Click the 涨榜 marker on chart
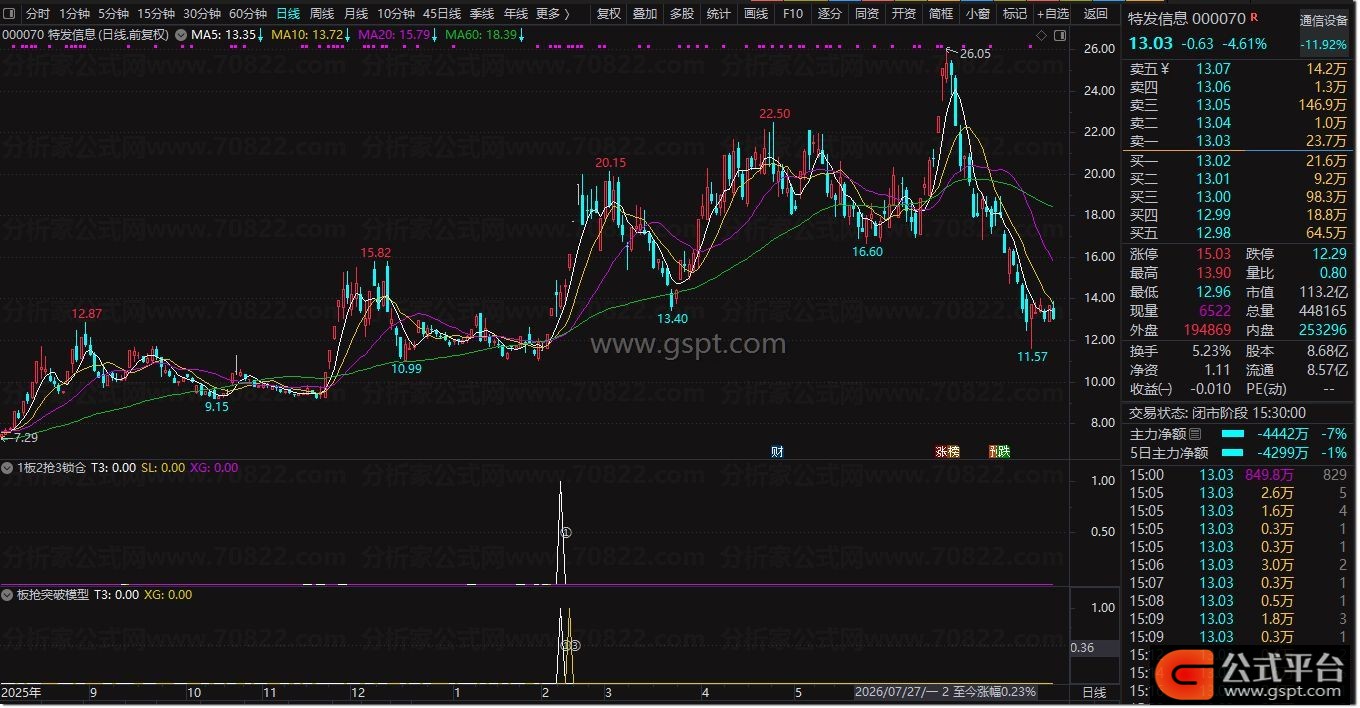 click(x=947, y=452)
